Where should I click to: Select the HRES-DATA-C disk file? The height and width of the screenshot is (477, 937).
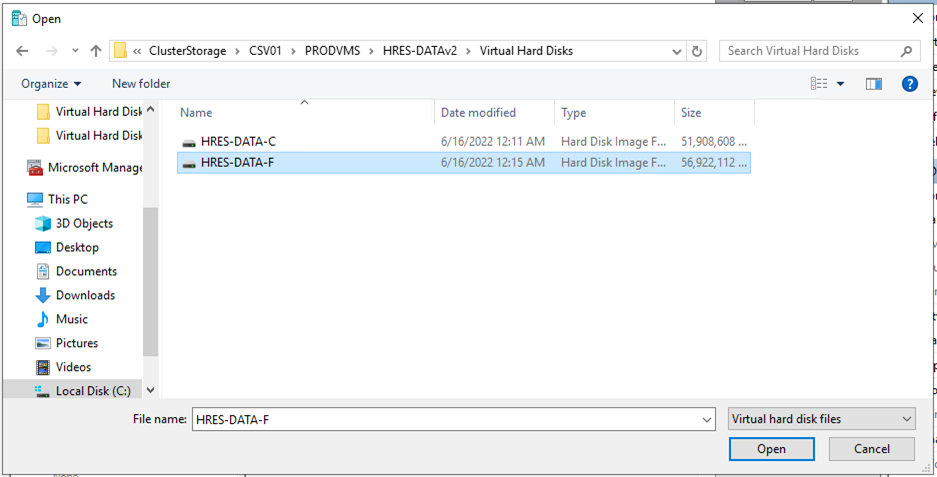[x=238, y=142]
